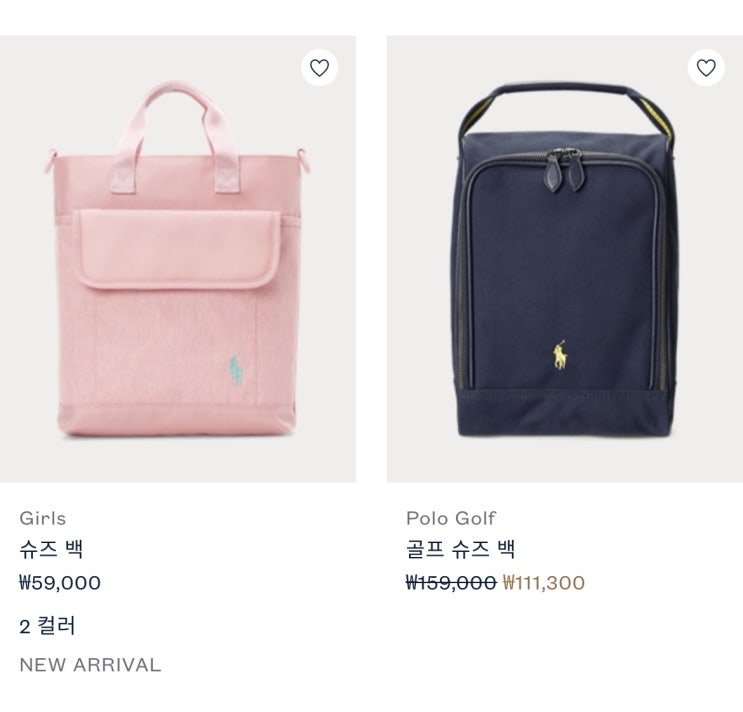
Task: Click the NEW ARRIVAL badge
Action: pos(91,665)
